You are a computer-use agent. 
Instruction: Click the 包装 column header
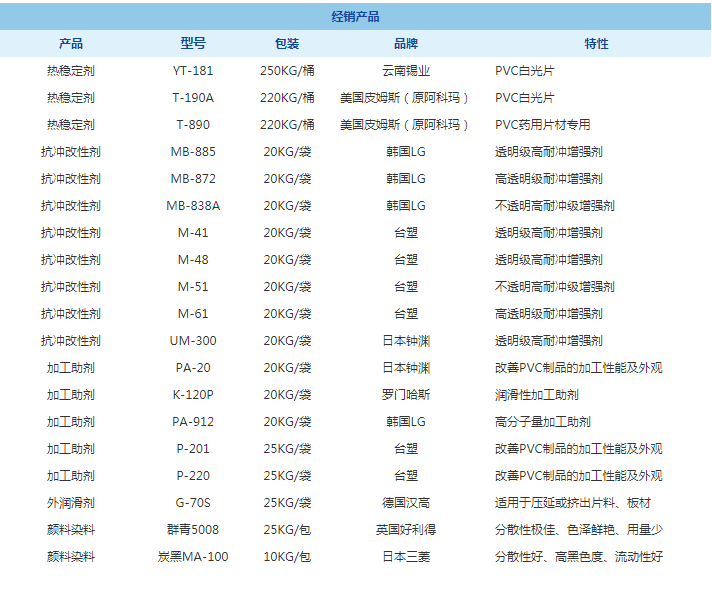coord(287,44)
